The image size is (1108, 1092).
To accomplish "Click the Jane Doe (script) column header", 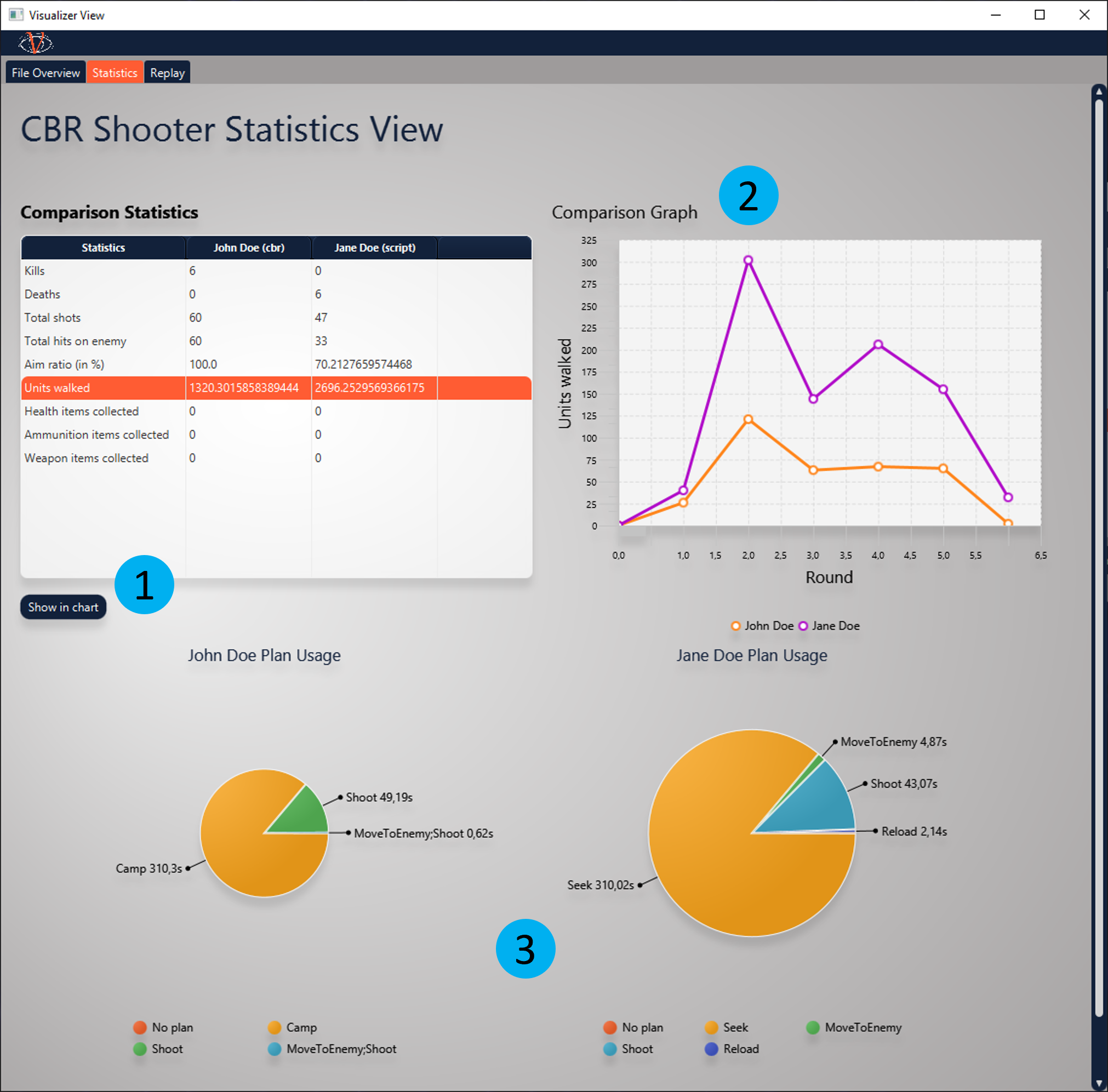I will pos(374,248).
